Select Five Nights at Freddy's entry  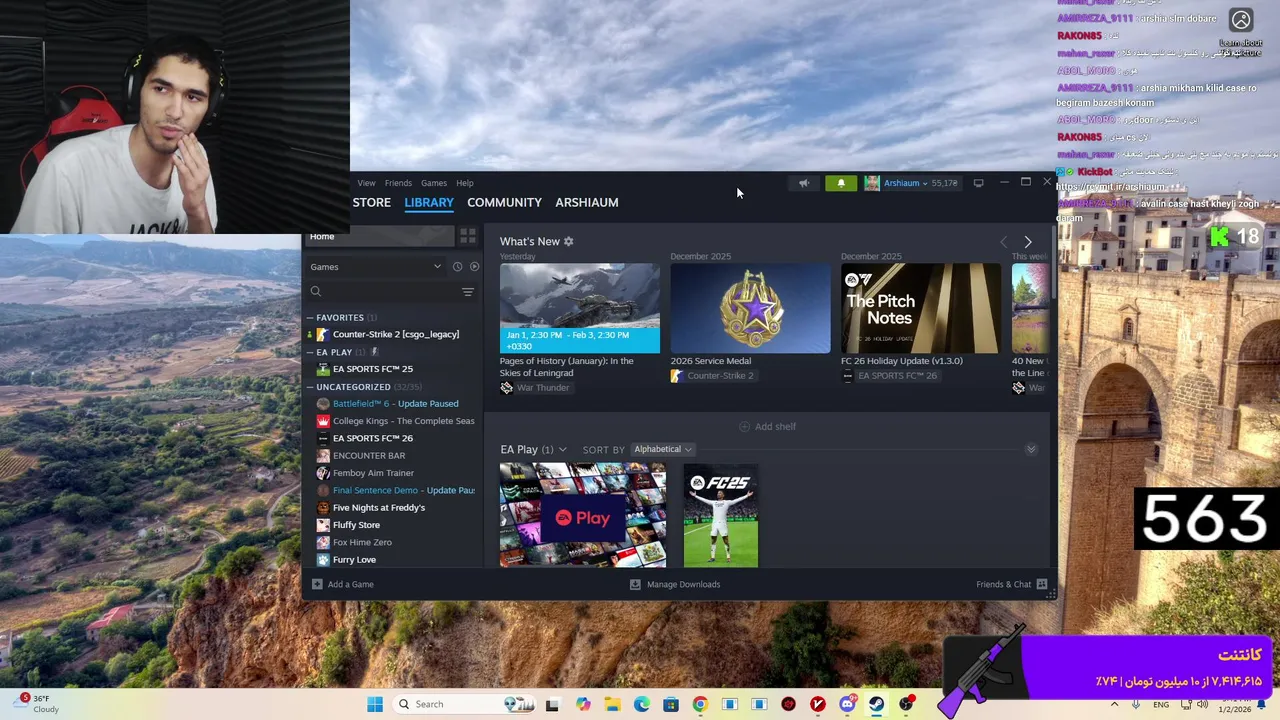378,508
